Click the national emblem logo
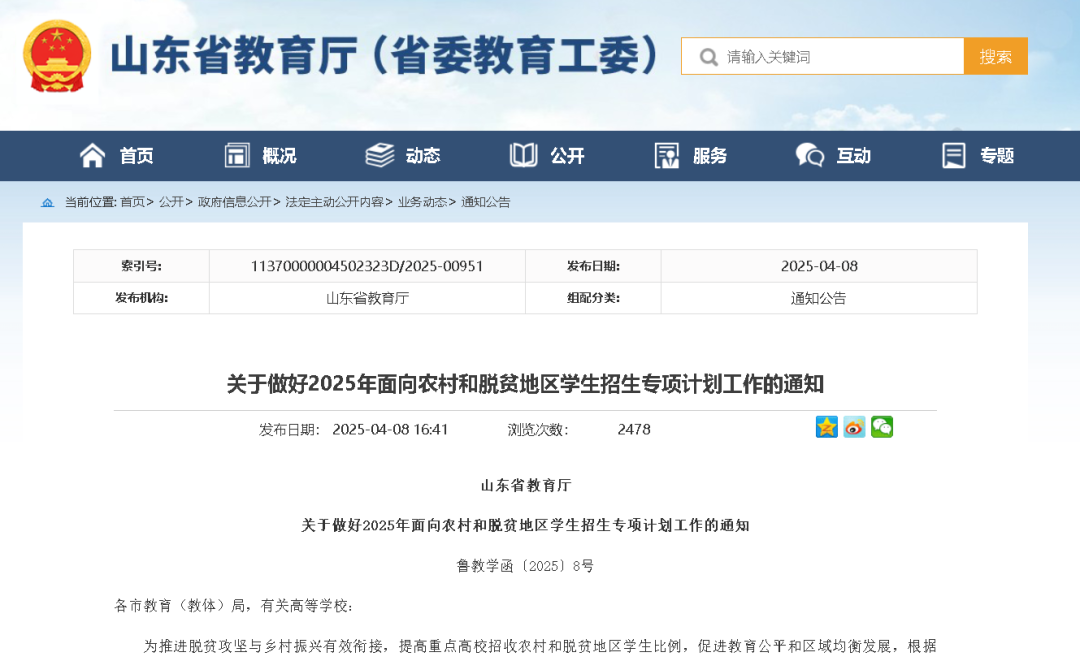The height and width of the screenshot is (661, 1080). click(x=57, y=56)
